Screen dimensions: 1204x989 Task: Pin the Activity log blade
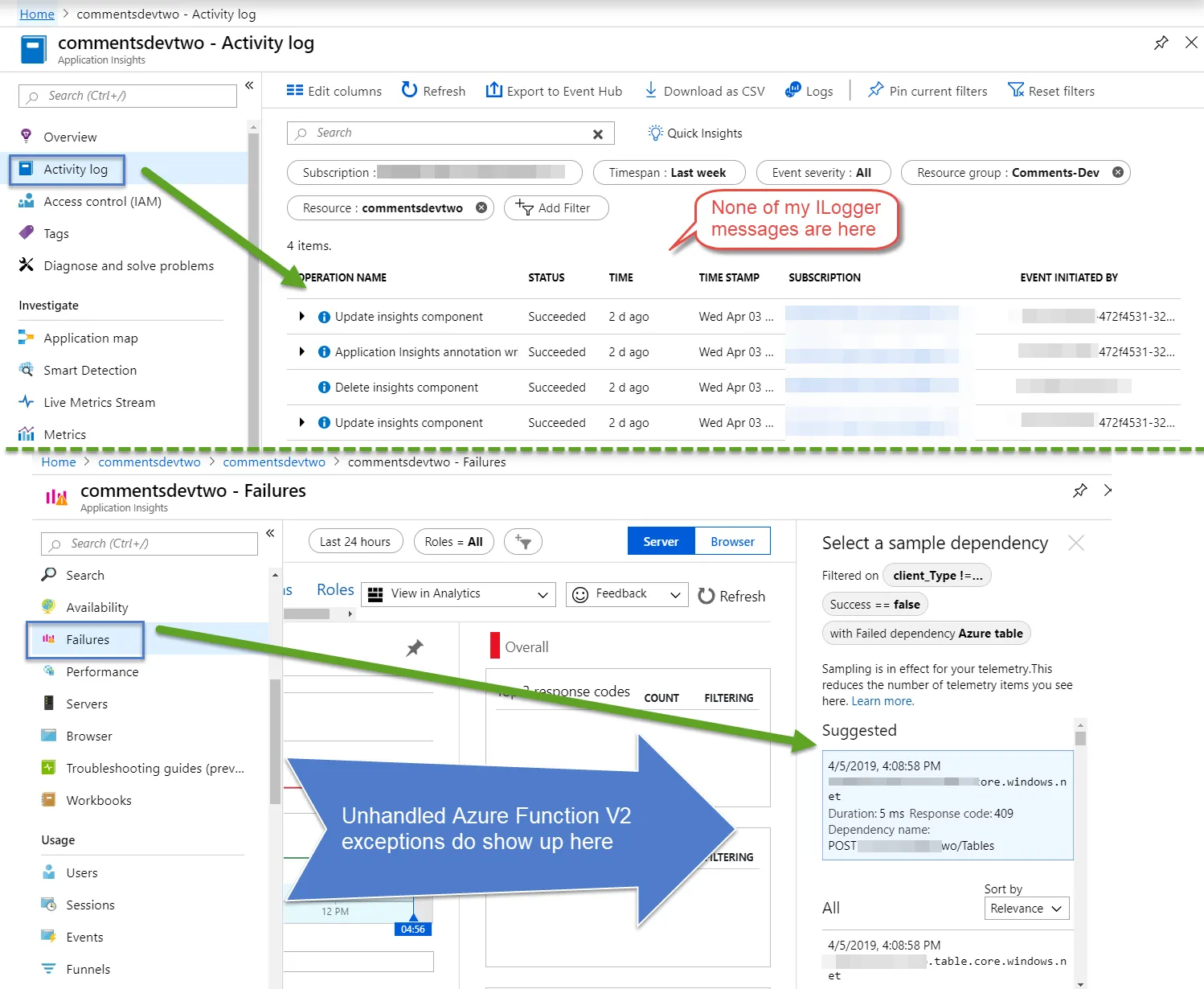[x=1161, y=43]
